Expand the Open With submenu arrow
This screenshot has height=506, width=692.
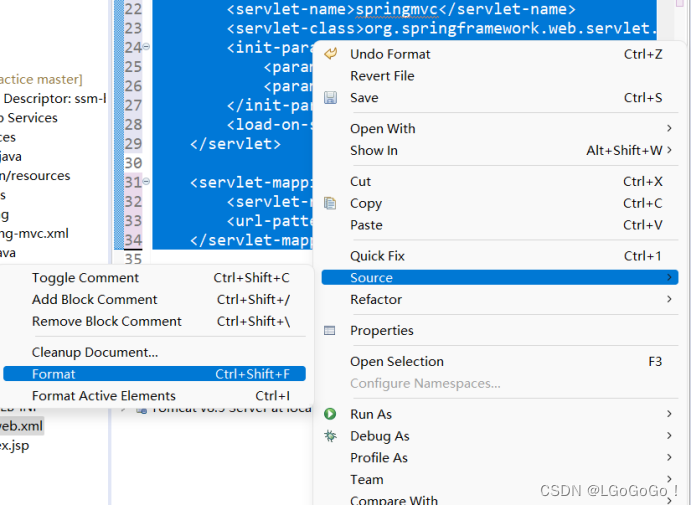pos(669,128)
